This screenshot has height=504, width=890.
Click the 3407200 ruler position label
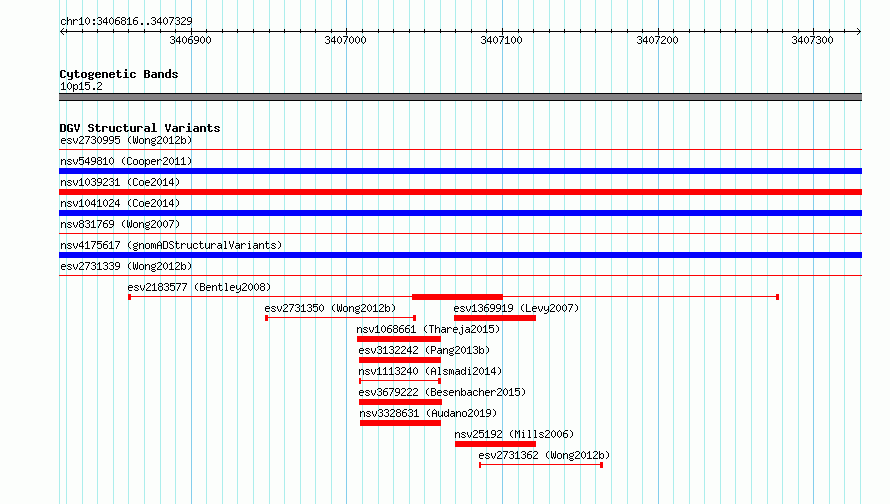tap(657, 40)
